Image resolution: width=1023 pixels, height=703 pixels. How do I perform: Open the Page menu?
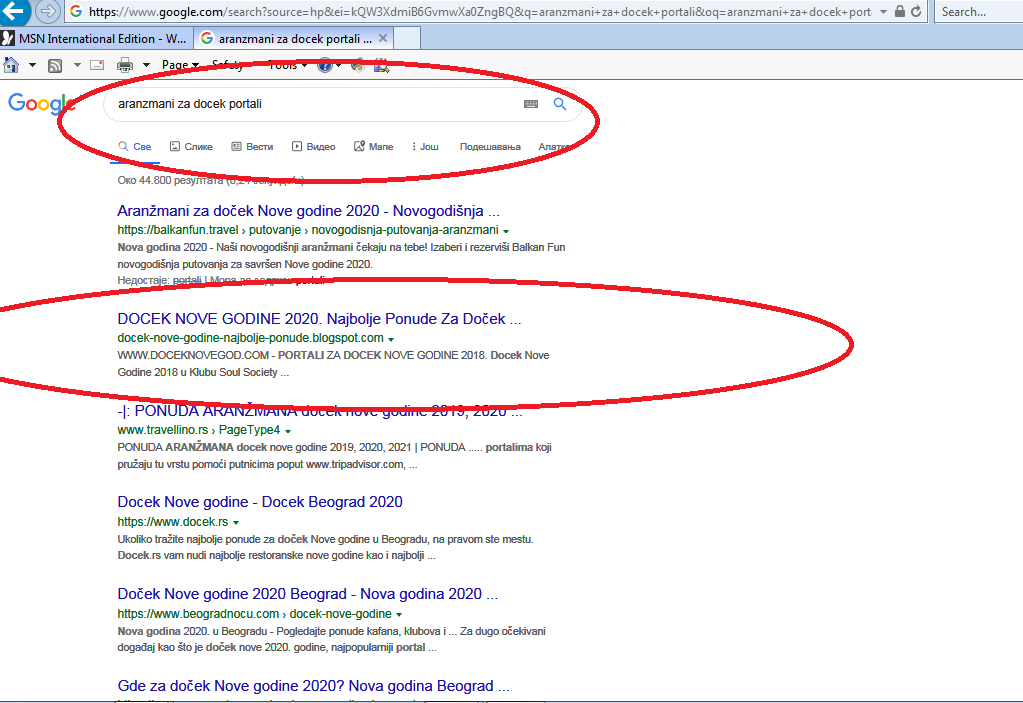click(x=180, y=65)
